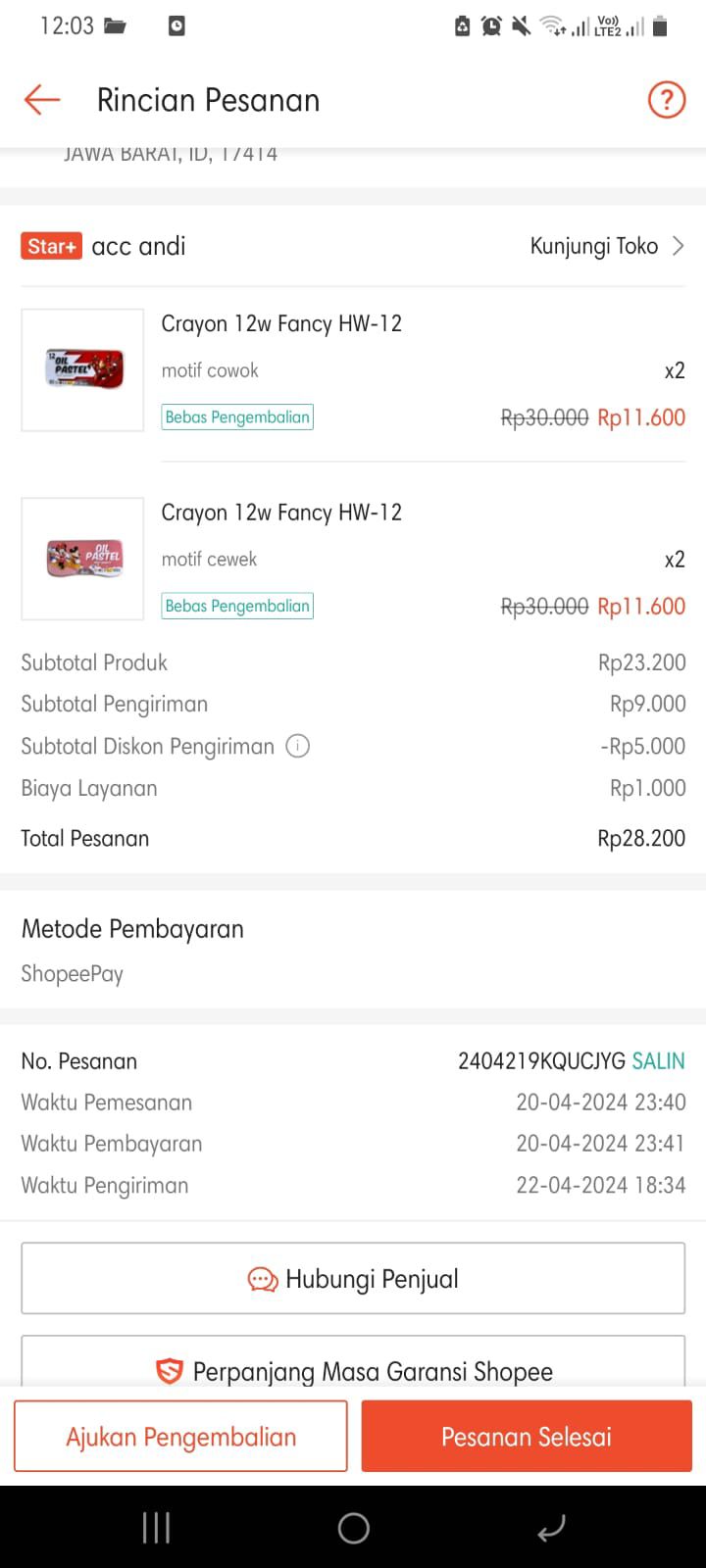
Task: Open acc andi shop name
Action: click(x=138, y=246)
